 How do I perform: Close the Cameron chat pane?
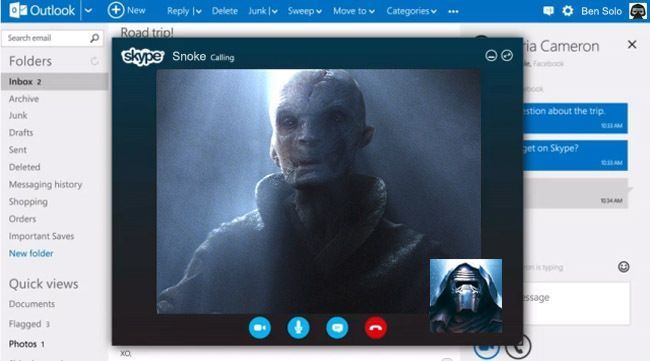[632, 44]
